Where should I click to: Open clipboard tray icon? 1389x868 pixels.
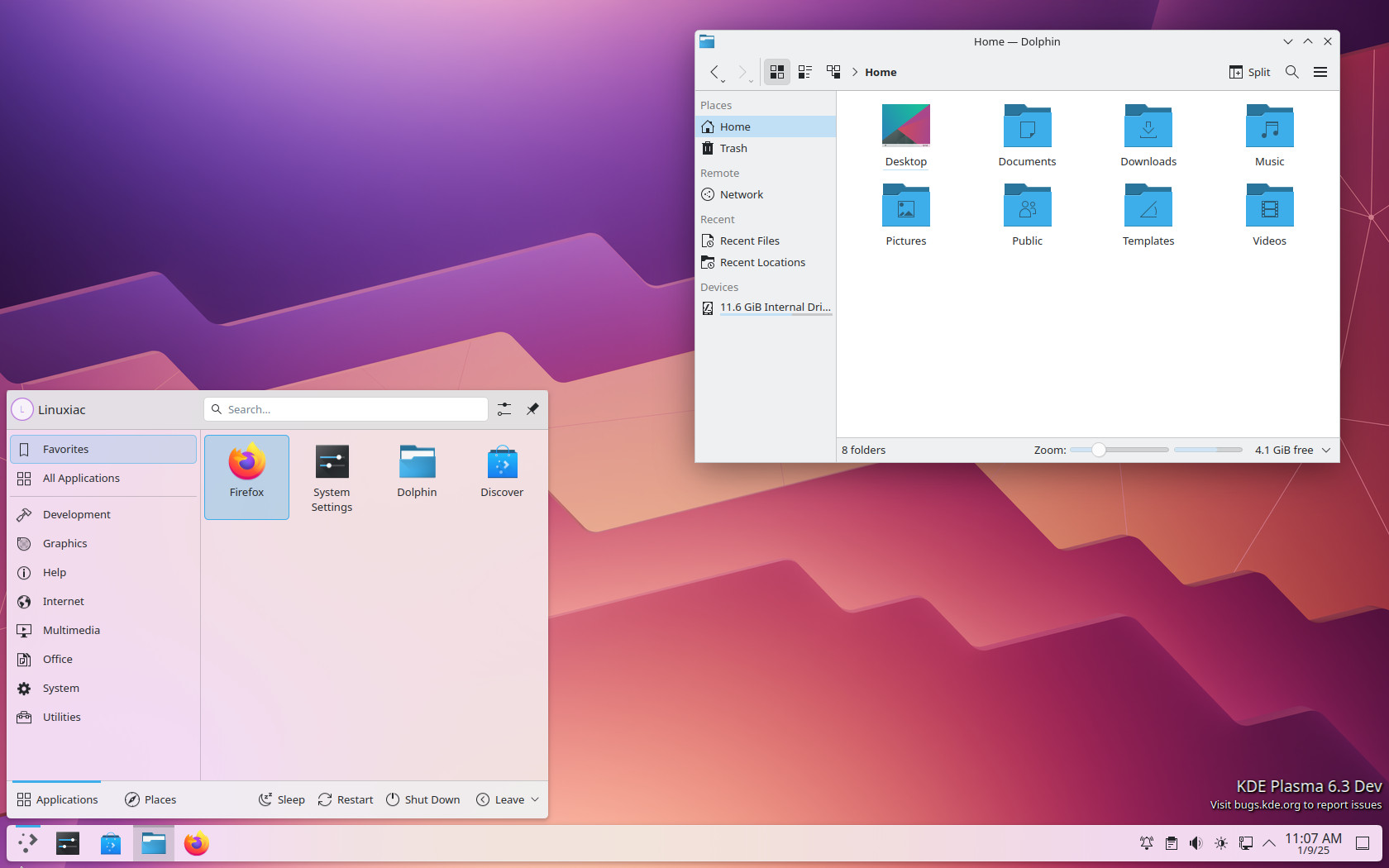click(x=1172, y=843)
